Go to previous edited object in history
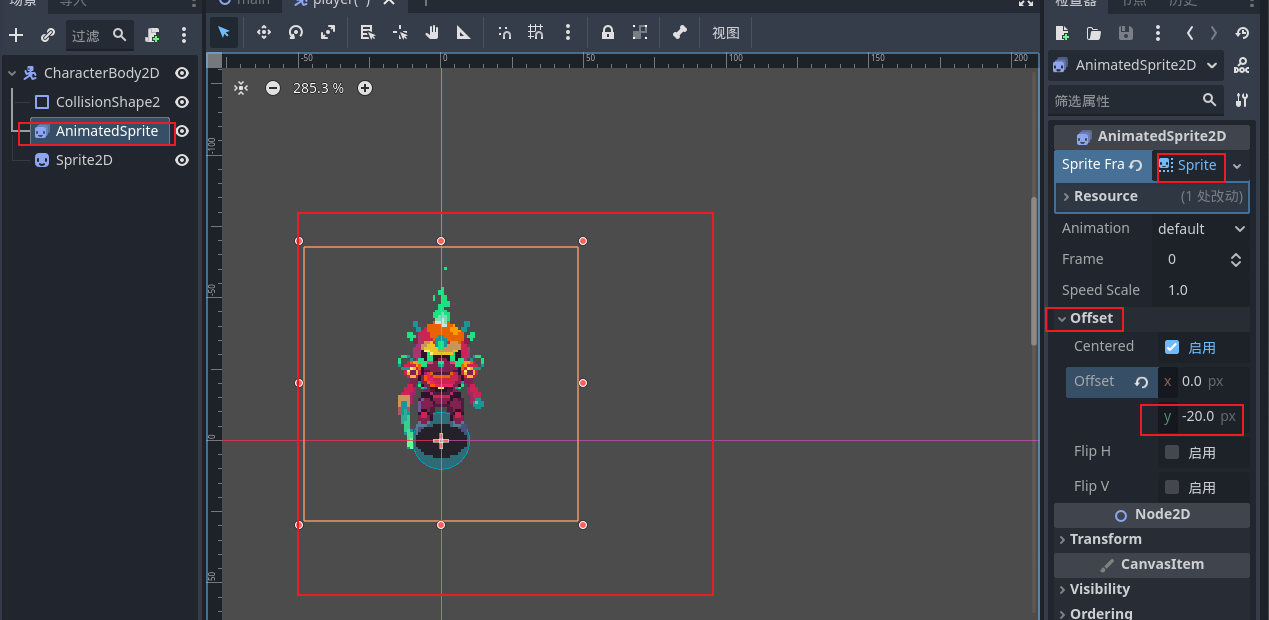This screenshot has width=1269, height=620. point(1190,33)
